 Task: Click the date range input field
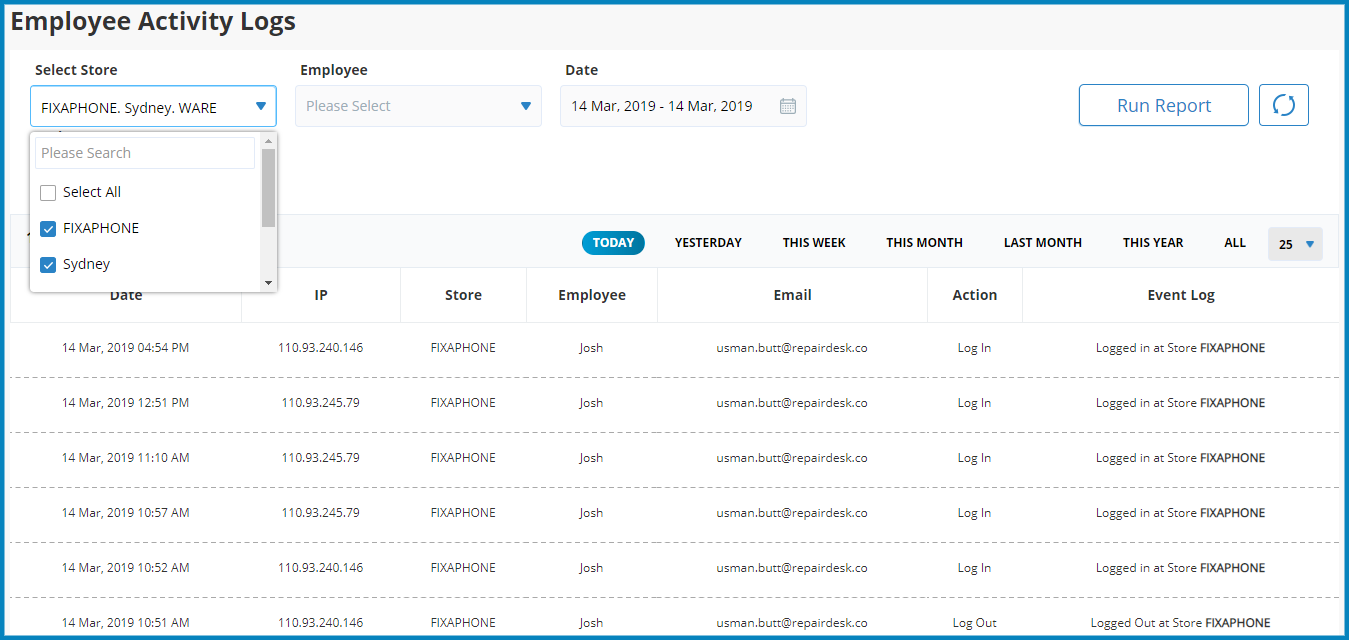coord(683,106)
